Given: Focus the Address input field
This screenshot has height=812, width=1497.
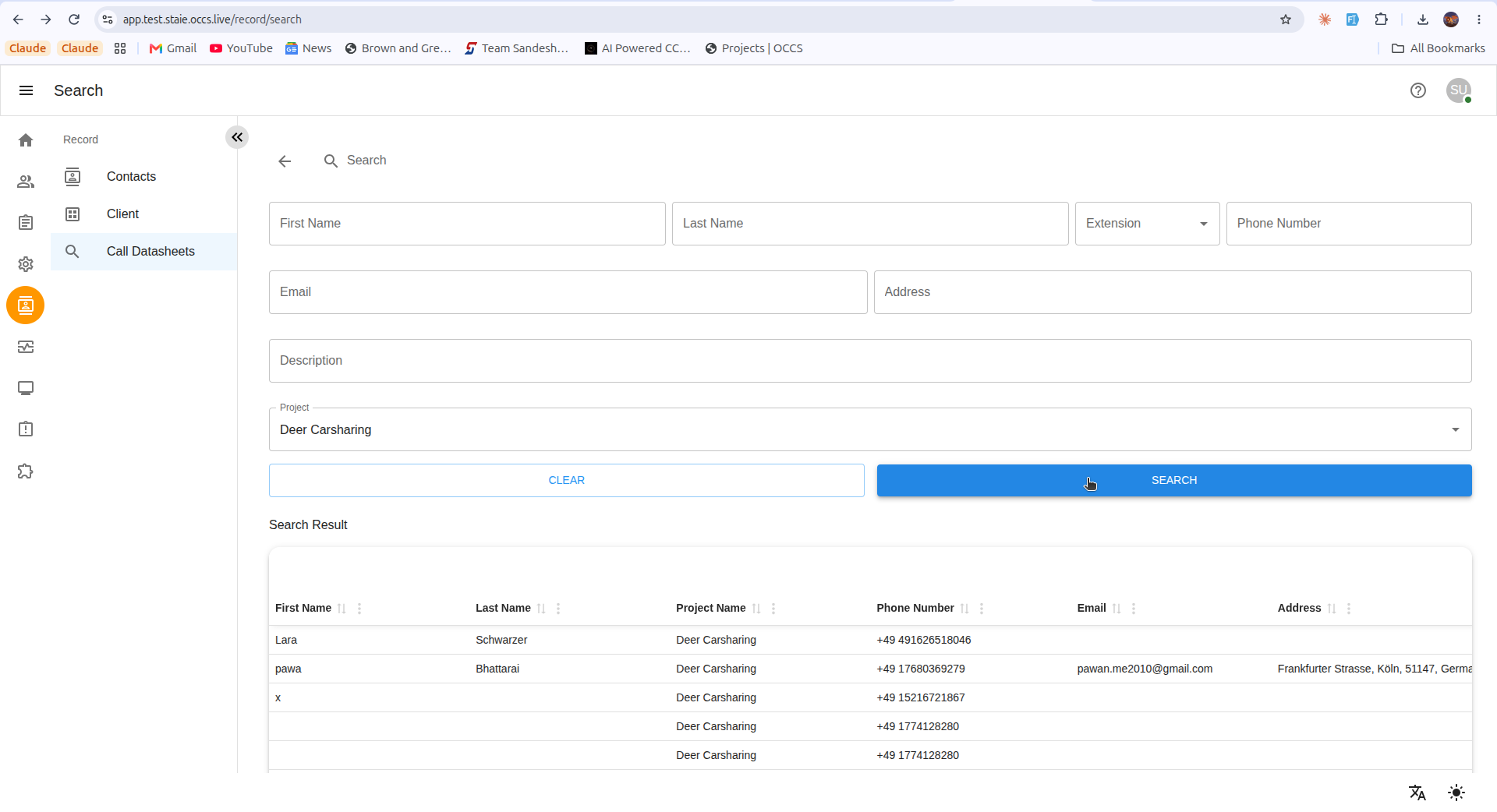Looking at the screenshot, I should [1173, 292].
